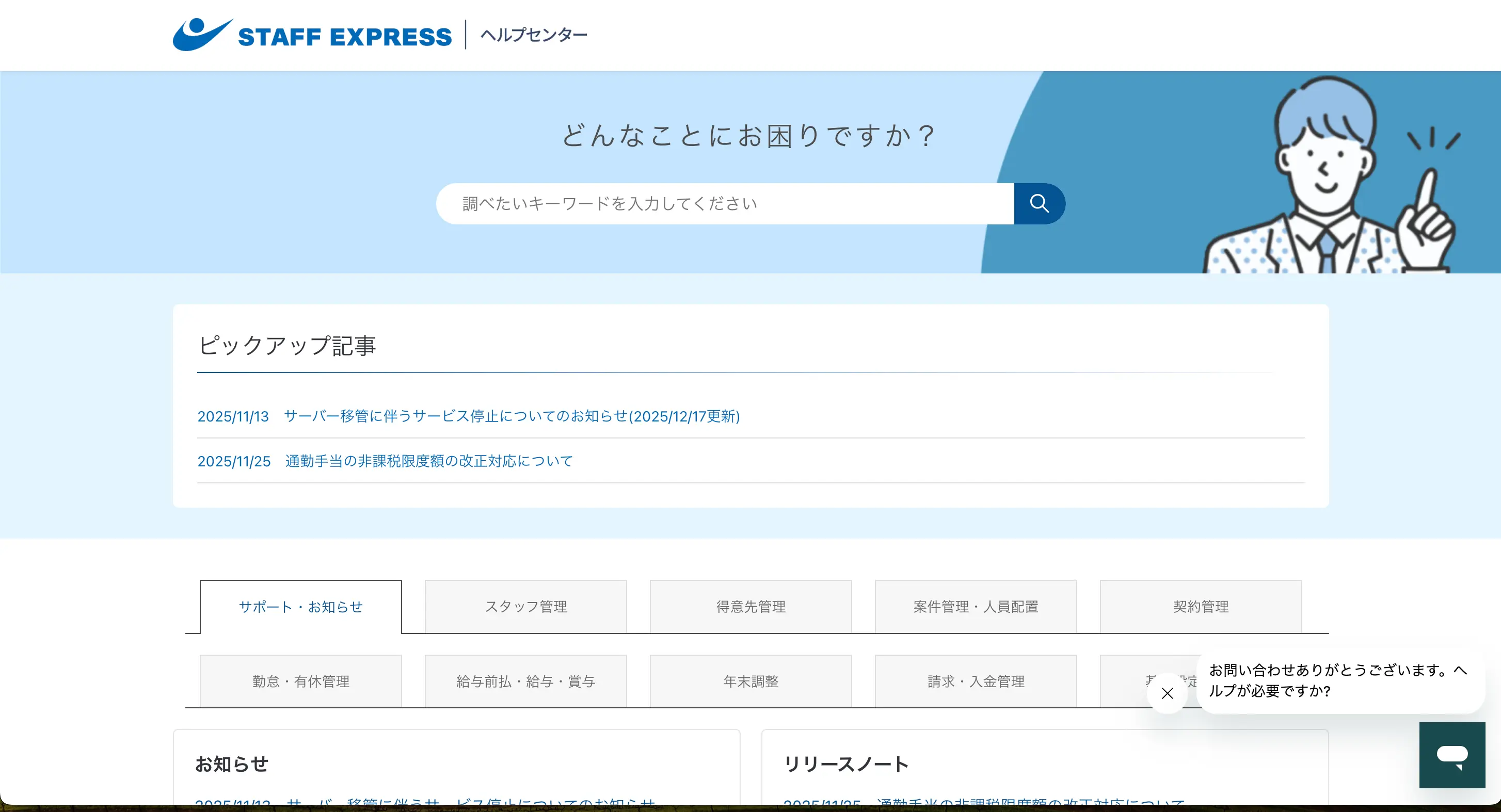Open the chat widget bubble icon
Screen dimensions: 1501x812
click(x=1452, y=755)
